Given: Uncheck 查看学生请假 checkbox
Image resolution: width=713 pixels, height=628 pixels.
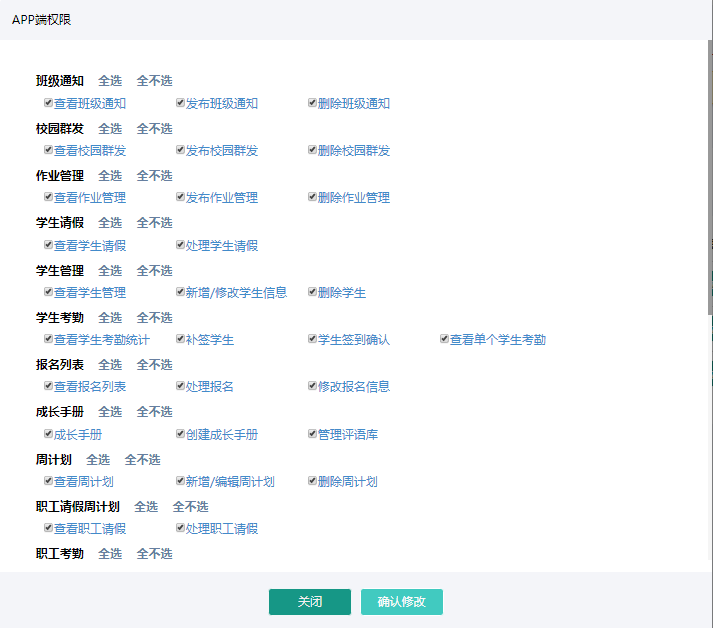Looking at the screenshot, I should point(48,245).
